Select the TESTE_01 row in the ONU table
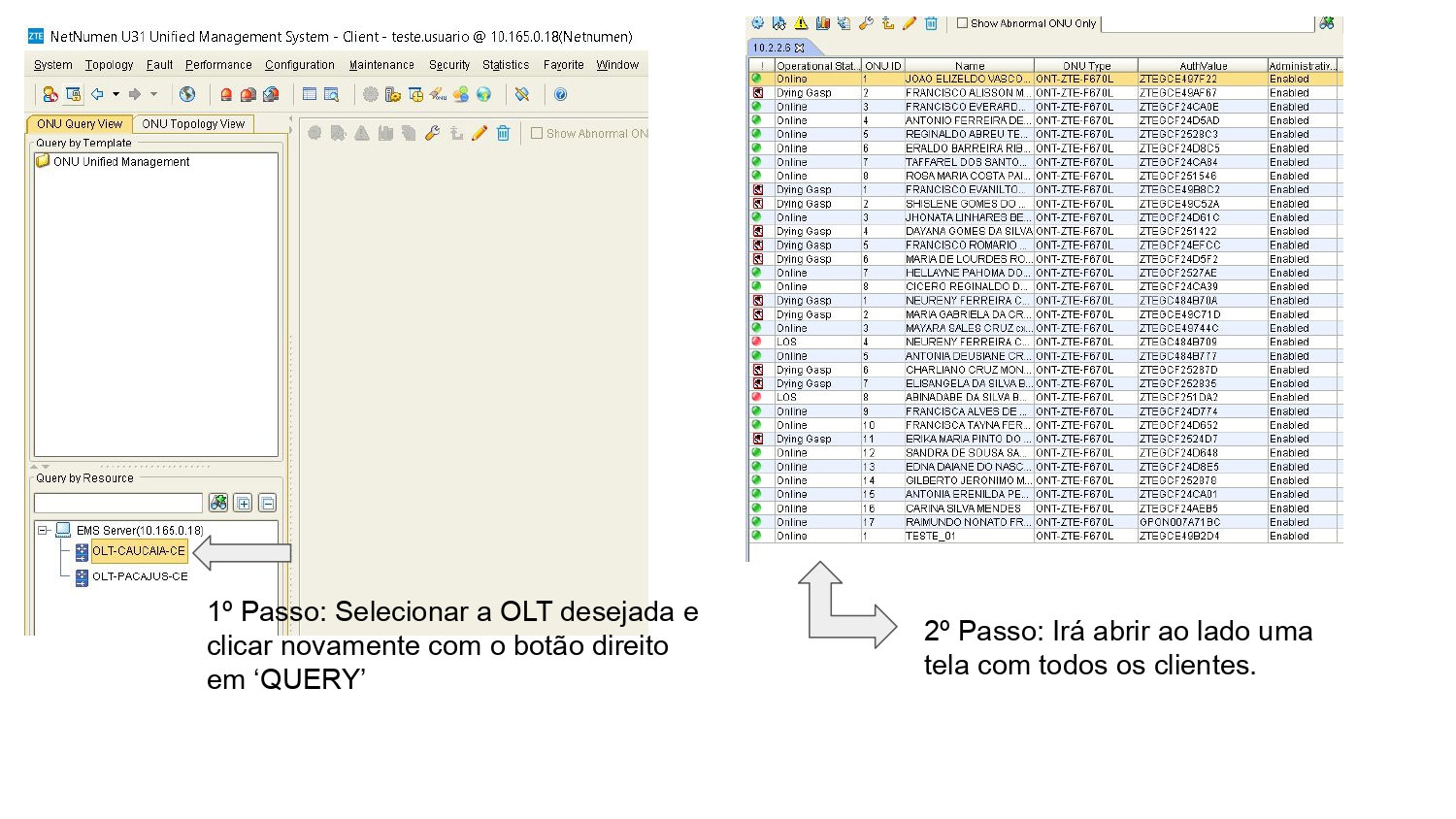Screen dimensions: 1456x819 pyautogui.click(x=1044, y=536)
